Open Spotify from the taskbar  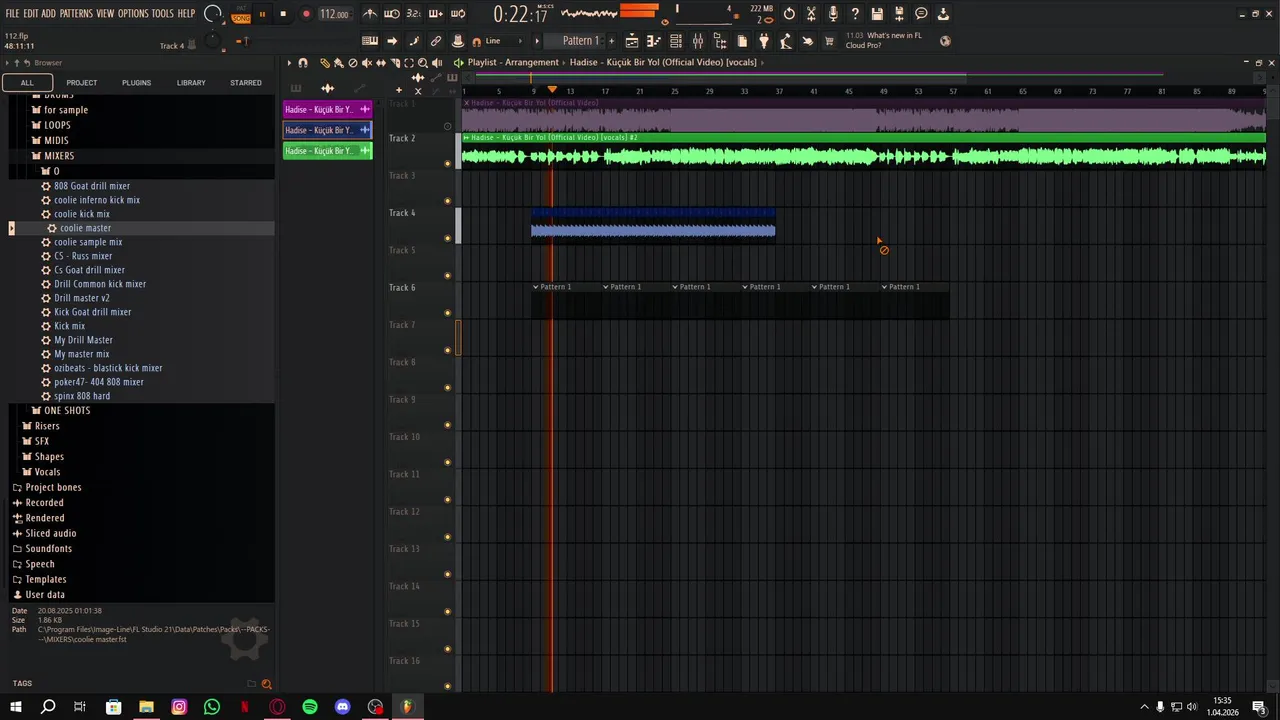pos(310,707)
